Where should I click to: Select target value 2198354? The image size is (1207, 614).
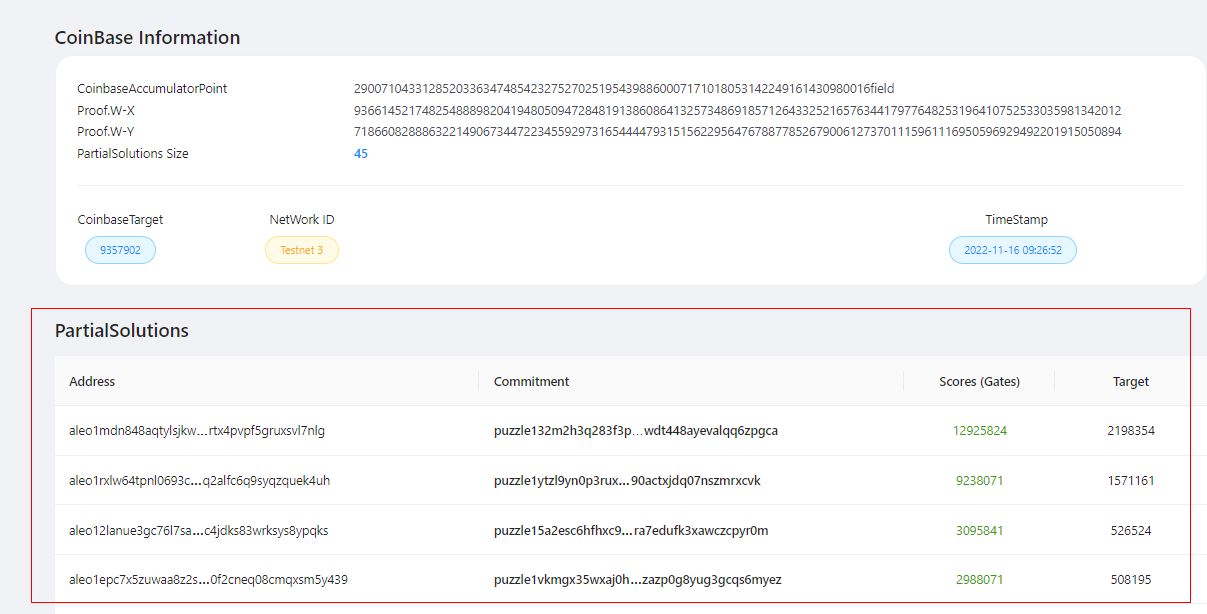pyautogui.click(x=1131, y=431)
